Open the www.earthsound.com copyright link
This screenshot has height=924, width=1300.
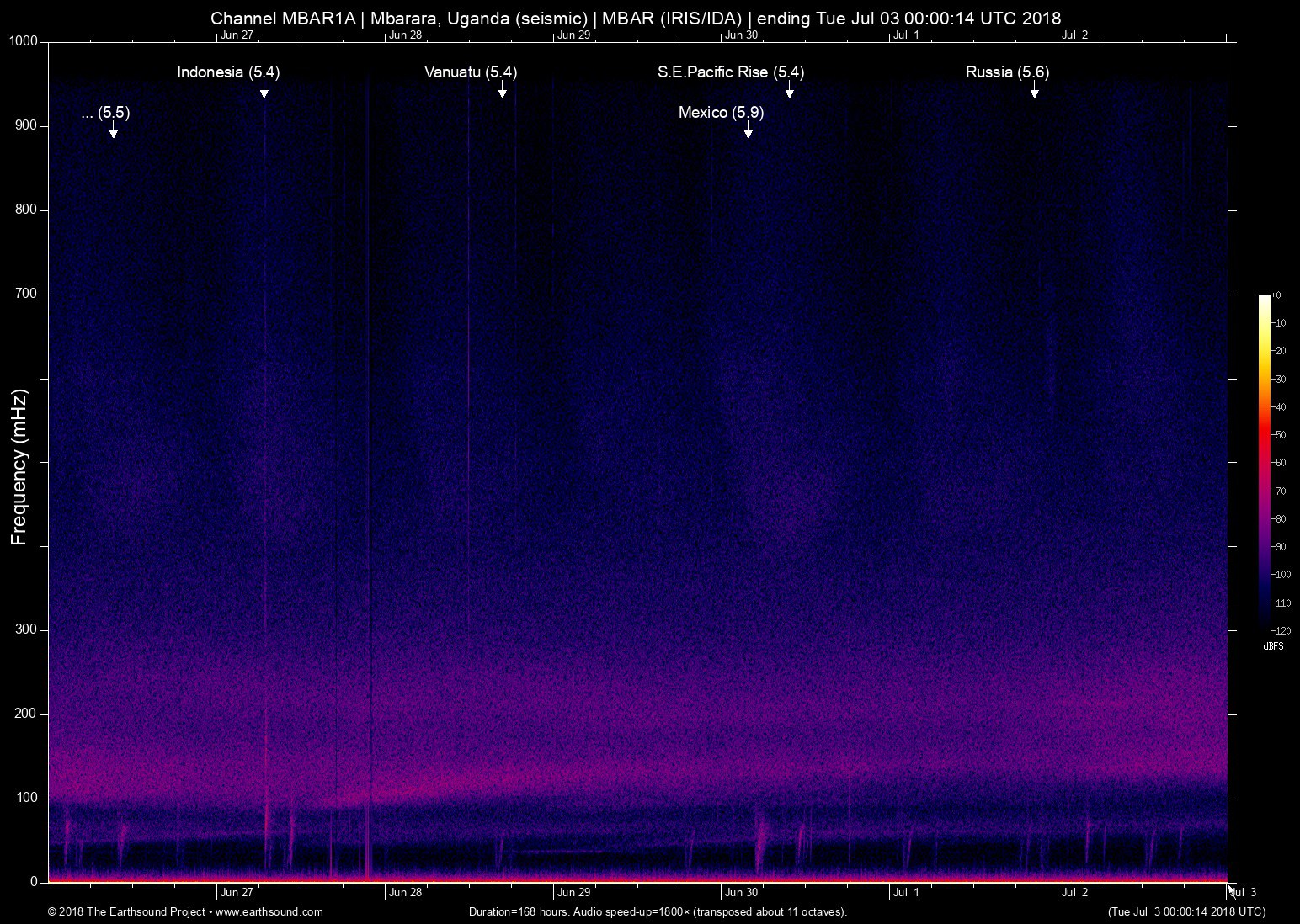point(269,911)
